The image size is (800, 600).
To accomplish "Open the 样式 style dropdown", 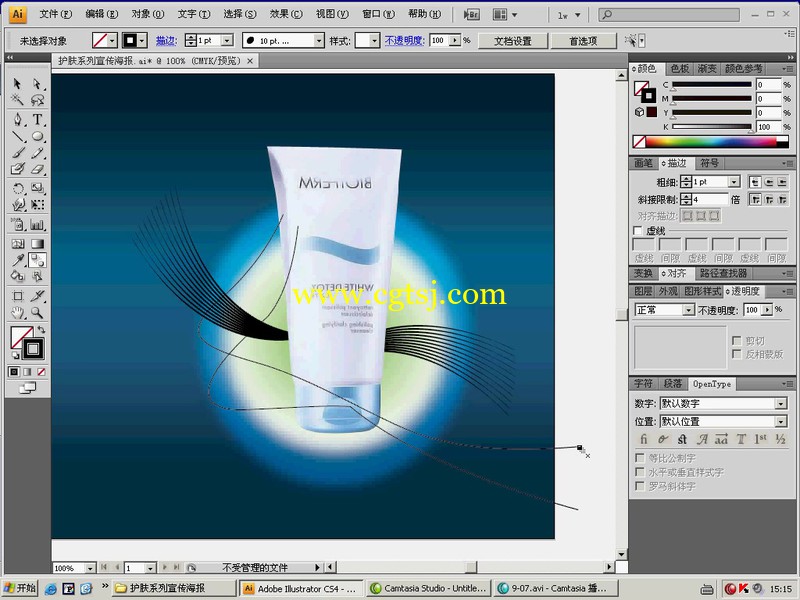I will pos(374,40).
